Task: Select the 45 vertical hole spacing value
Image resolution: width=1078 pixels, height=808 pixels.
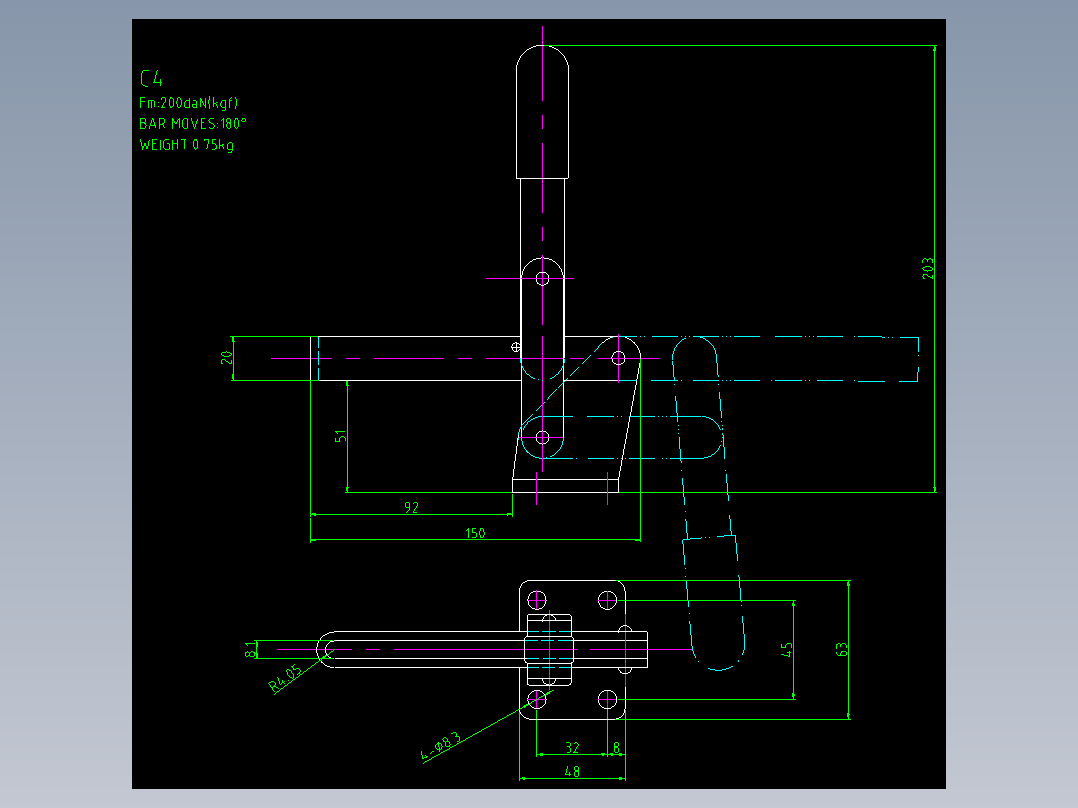Action: tap(786, 649)
